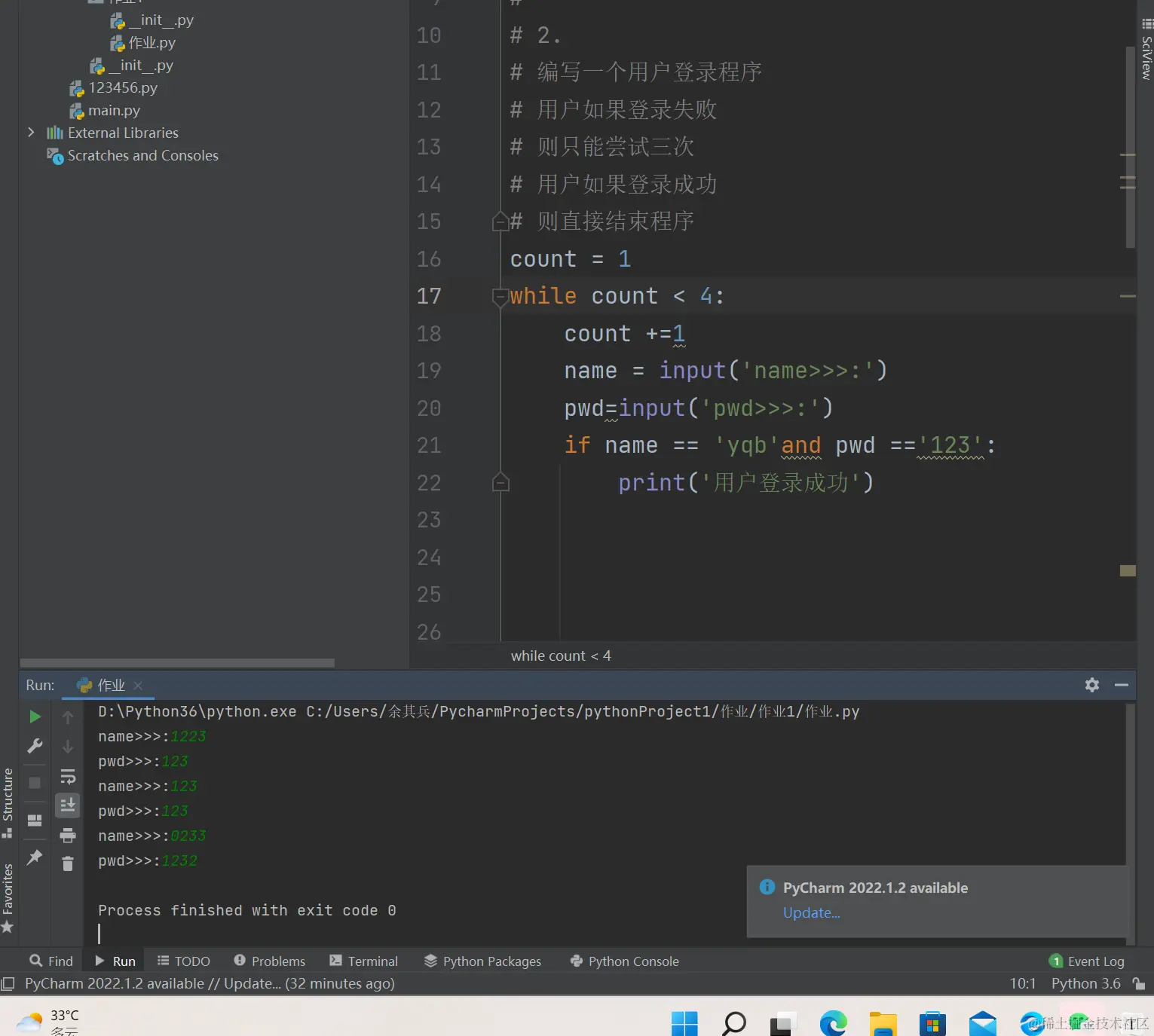Click the down the stack trace arrow
The image size is (1154, 1036).
68,747
